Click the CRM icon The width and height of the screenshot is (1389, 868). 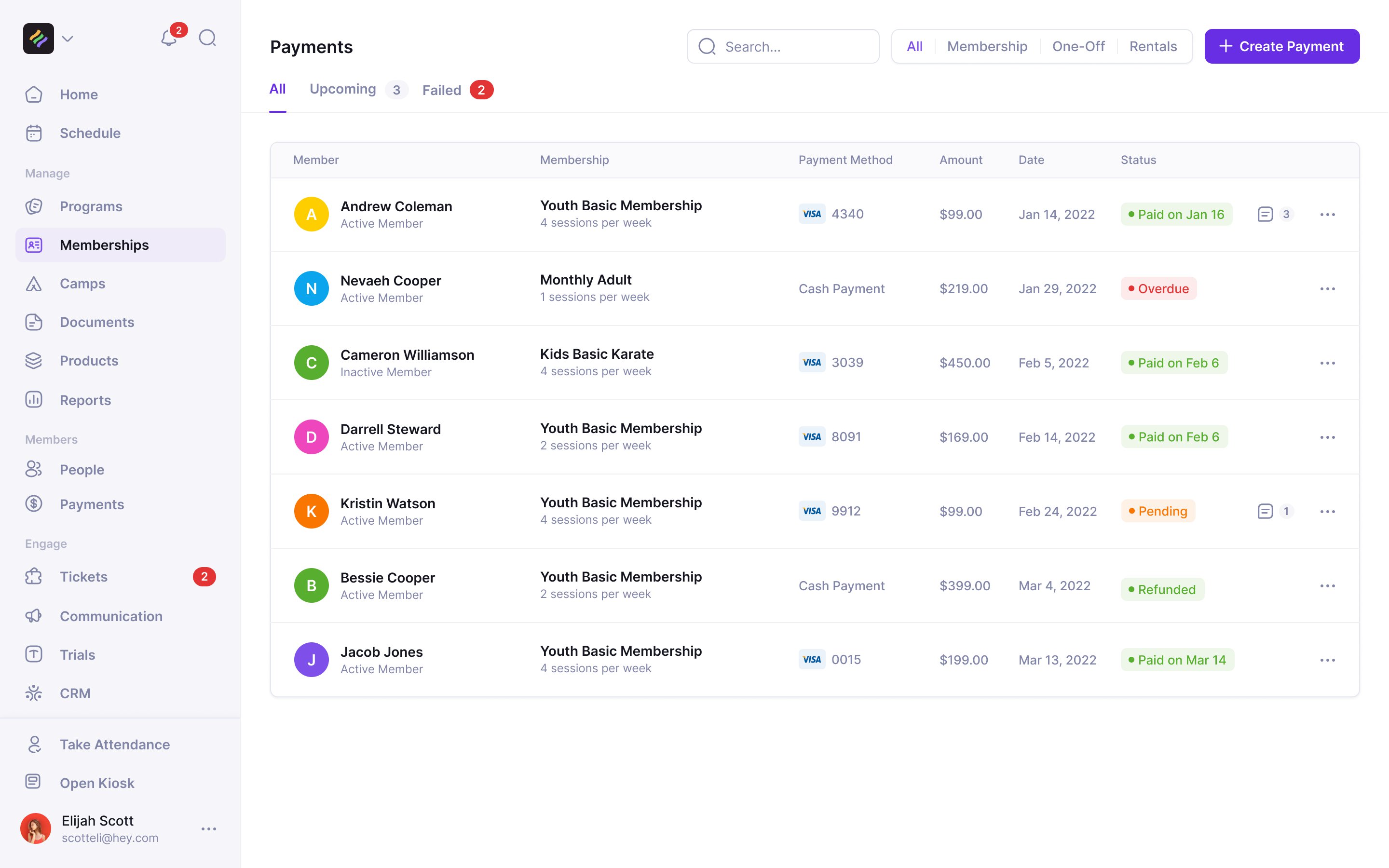coord(34,693)
